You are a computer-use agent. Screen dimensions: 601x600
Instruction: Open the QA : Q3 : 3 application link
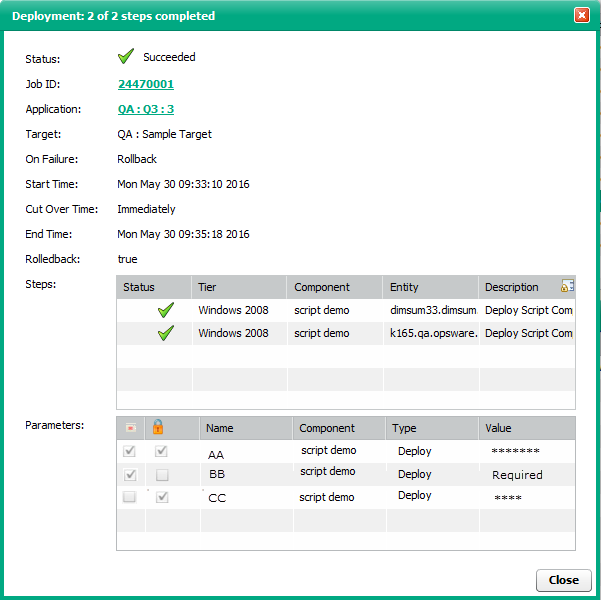146,110
